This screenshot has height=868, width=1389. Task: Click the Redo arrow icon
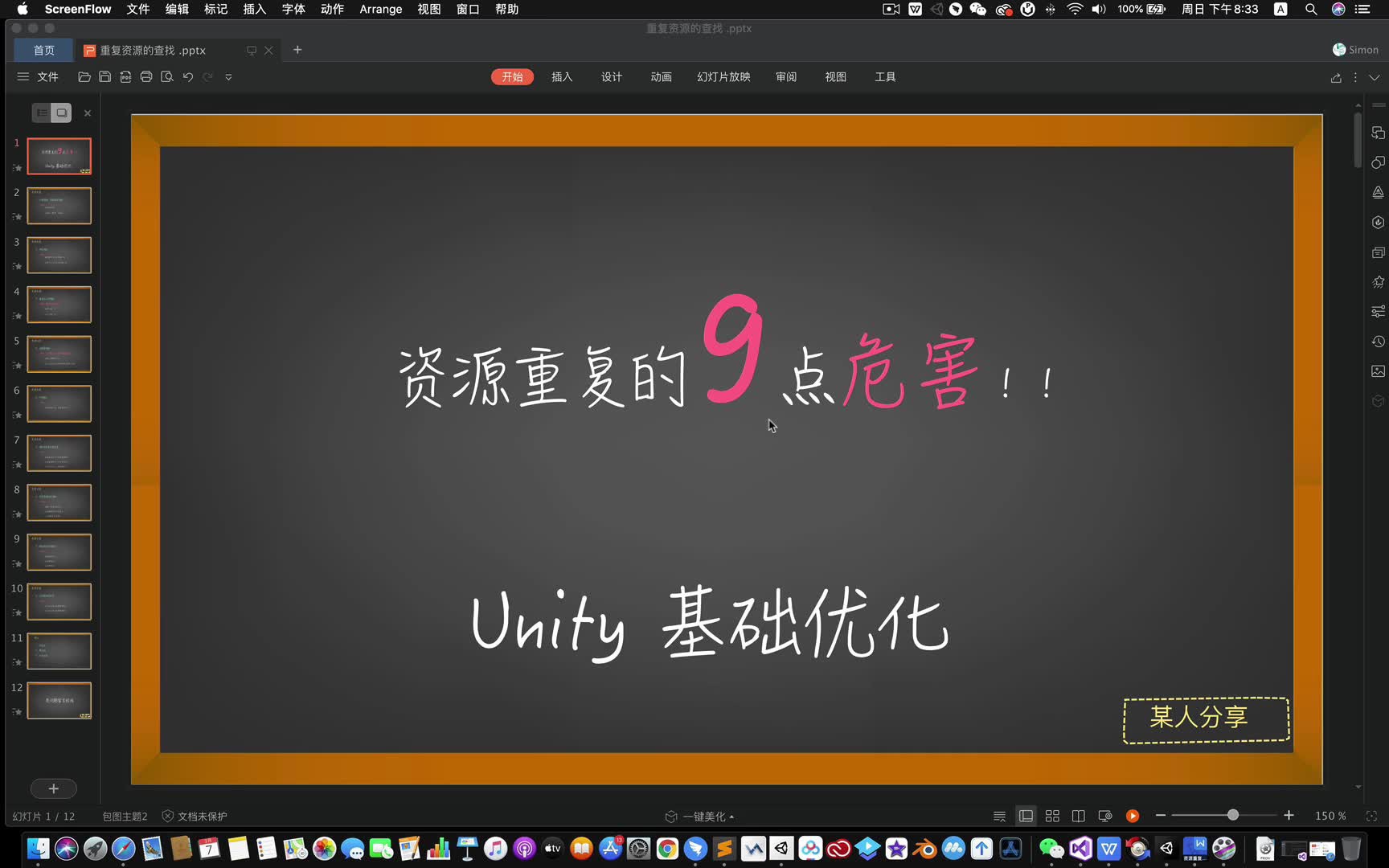pyautogui.click(x=208, y=77)
